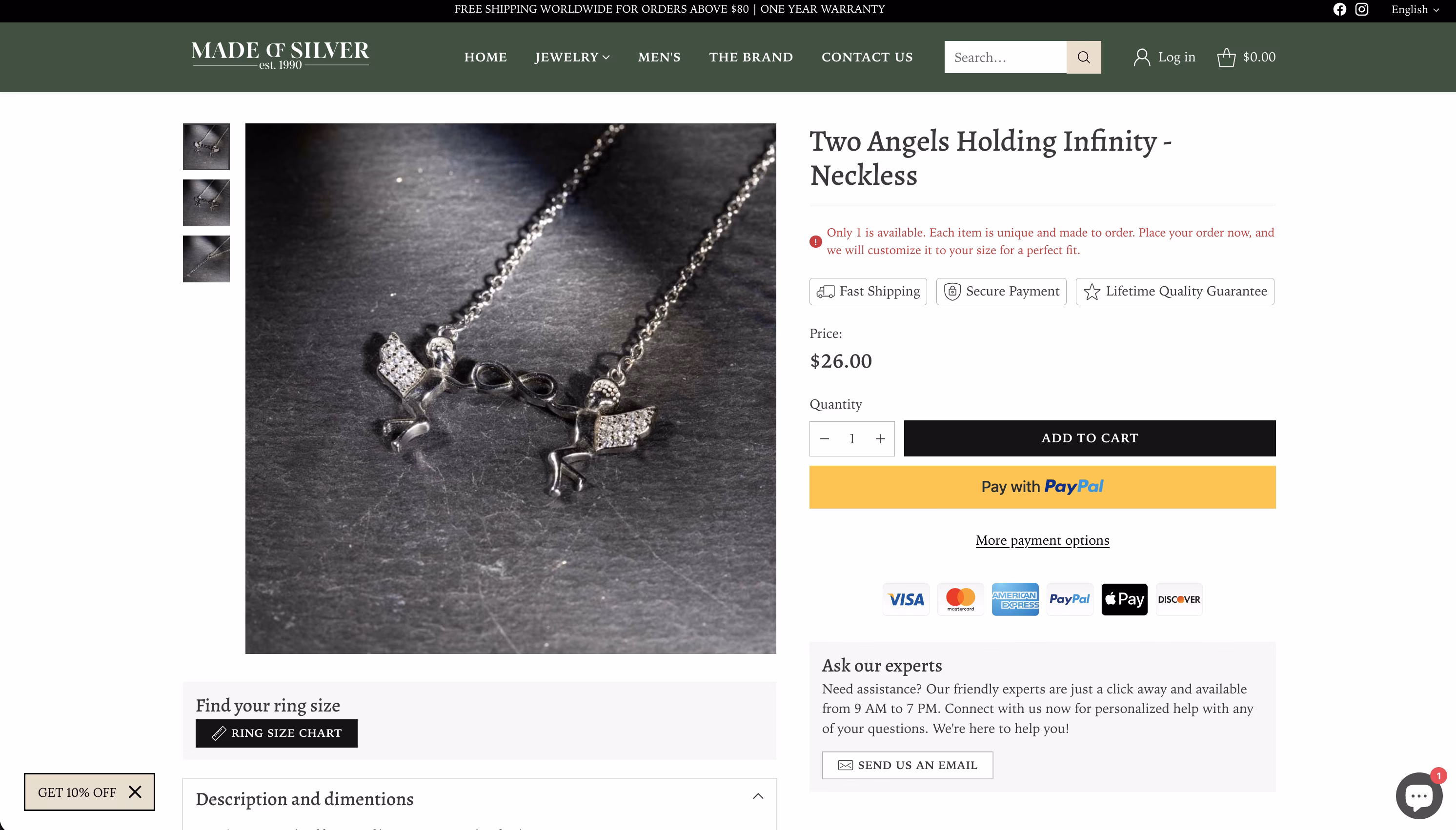
Task: Click the ADD TO CART button
Action: pyautogui.click(x=1089, y=438)
